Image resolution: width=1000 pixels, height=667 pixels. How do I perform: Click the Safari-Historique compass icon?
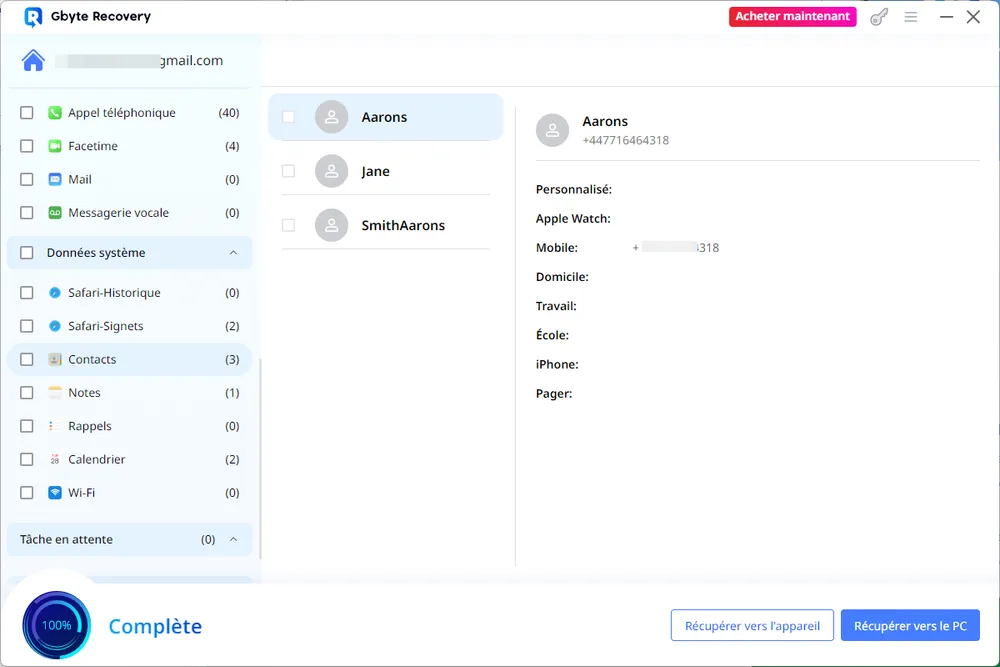[55, 293]
